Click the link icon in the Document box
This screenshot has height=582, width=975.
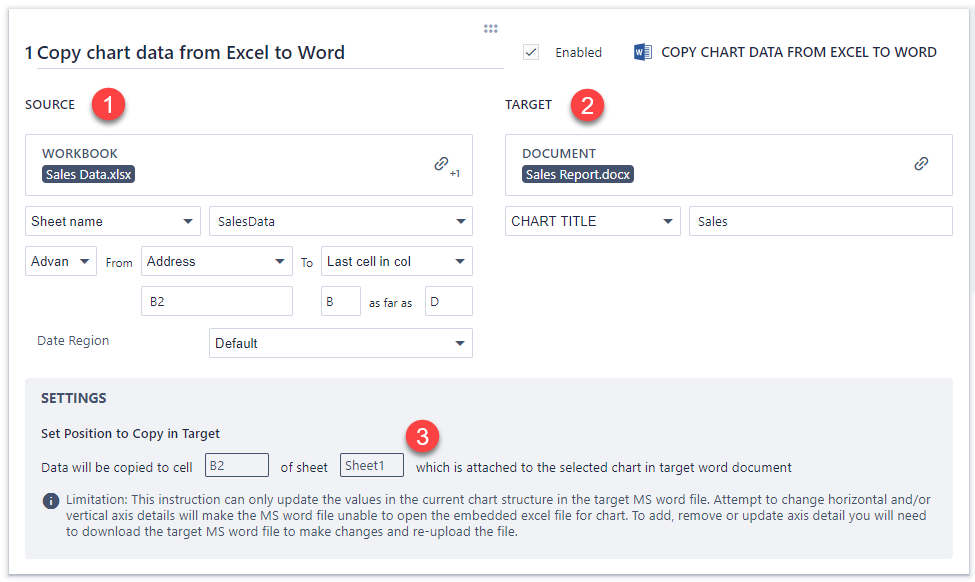921,164
